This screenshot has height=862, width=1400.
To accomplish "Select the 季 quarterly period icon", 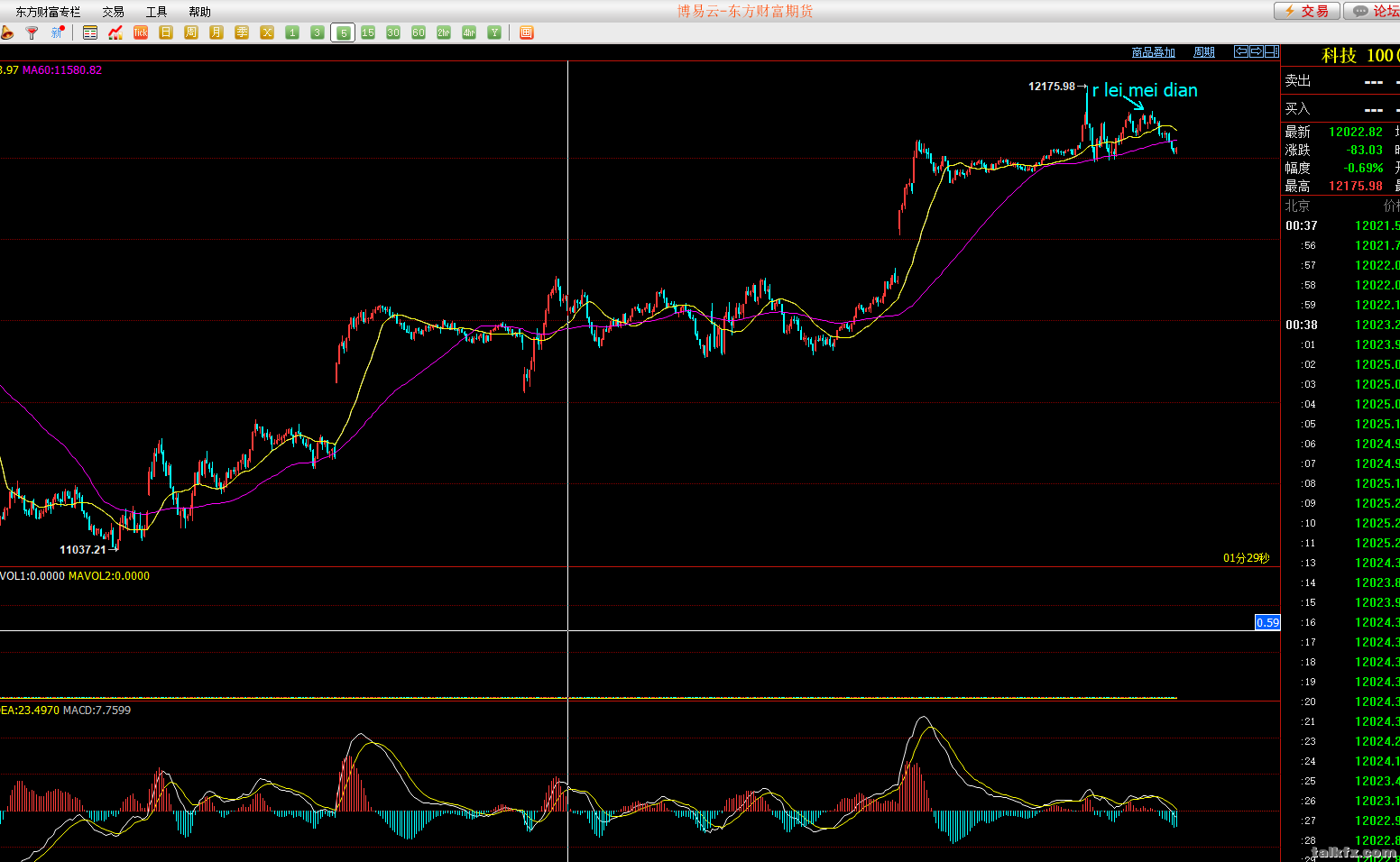I will (242, 32).
